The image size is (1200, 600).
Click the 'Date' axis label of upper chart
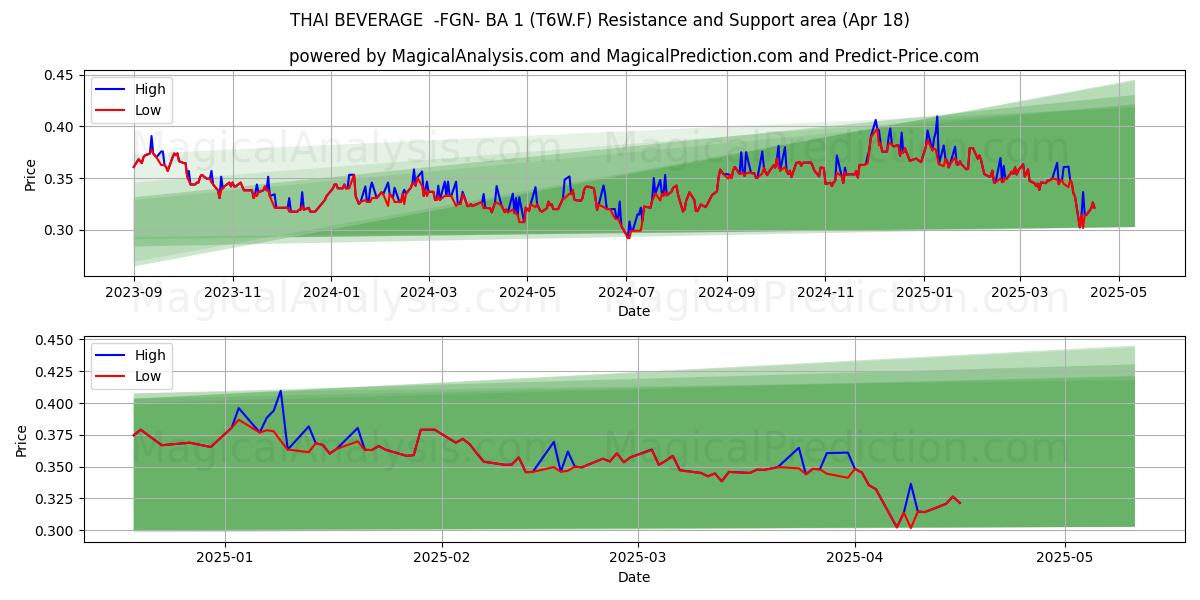click(634, 311)
